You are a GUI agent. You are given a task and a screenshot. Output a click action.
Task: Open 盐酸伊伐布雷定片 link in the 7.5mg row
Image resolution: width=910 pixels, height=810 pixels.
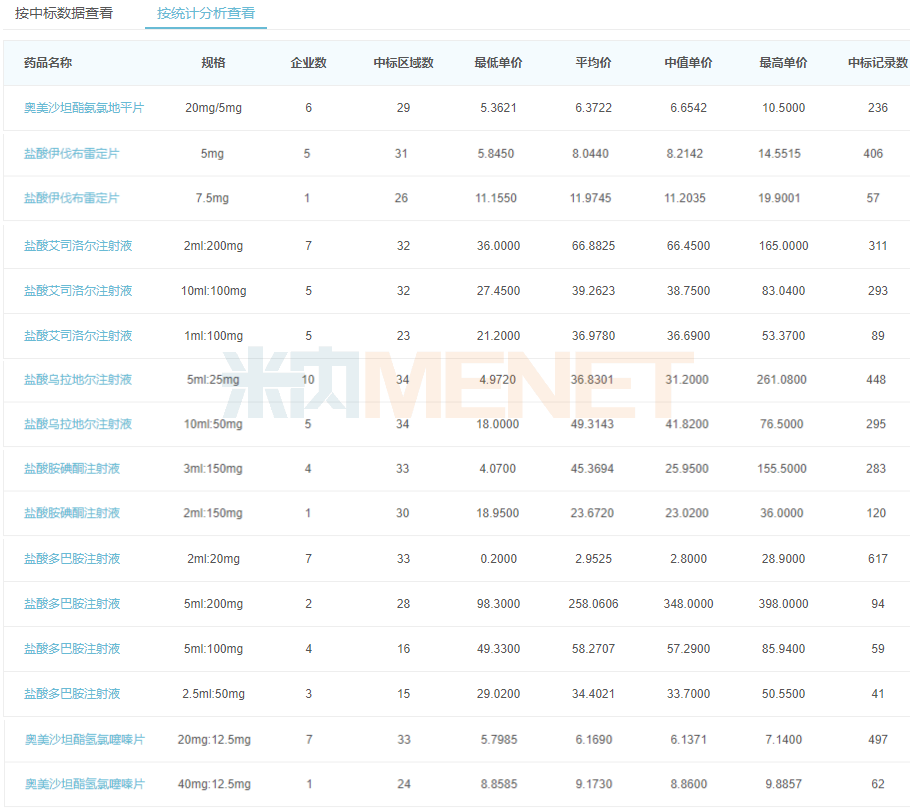(72, 198)
